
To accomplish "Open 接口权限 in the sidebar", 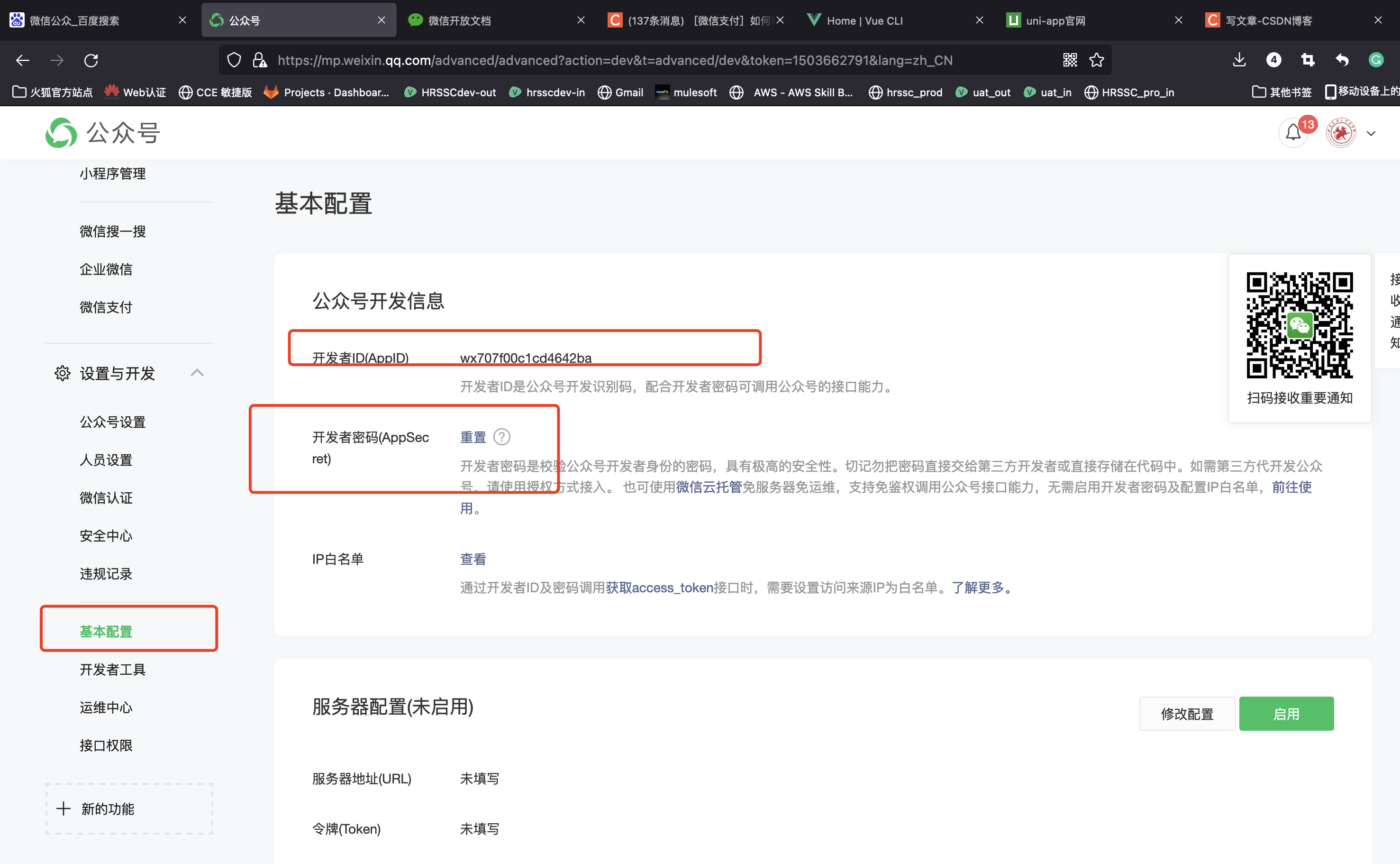I will 106,745.
